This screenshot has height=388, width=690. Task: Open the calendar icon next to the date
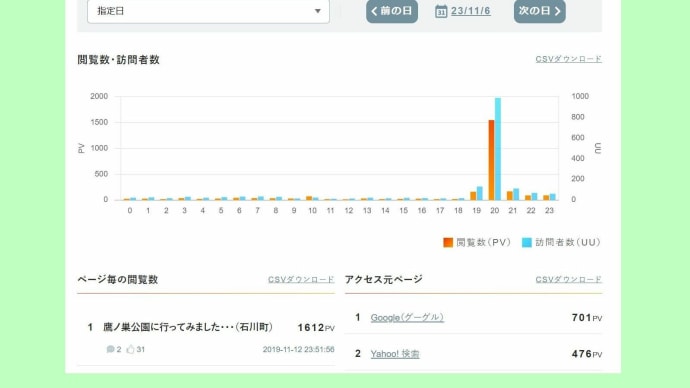click(441, 11)
